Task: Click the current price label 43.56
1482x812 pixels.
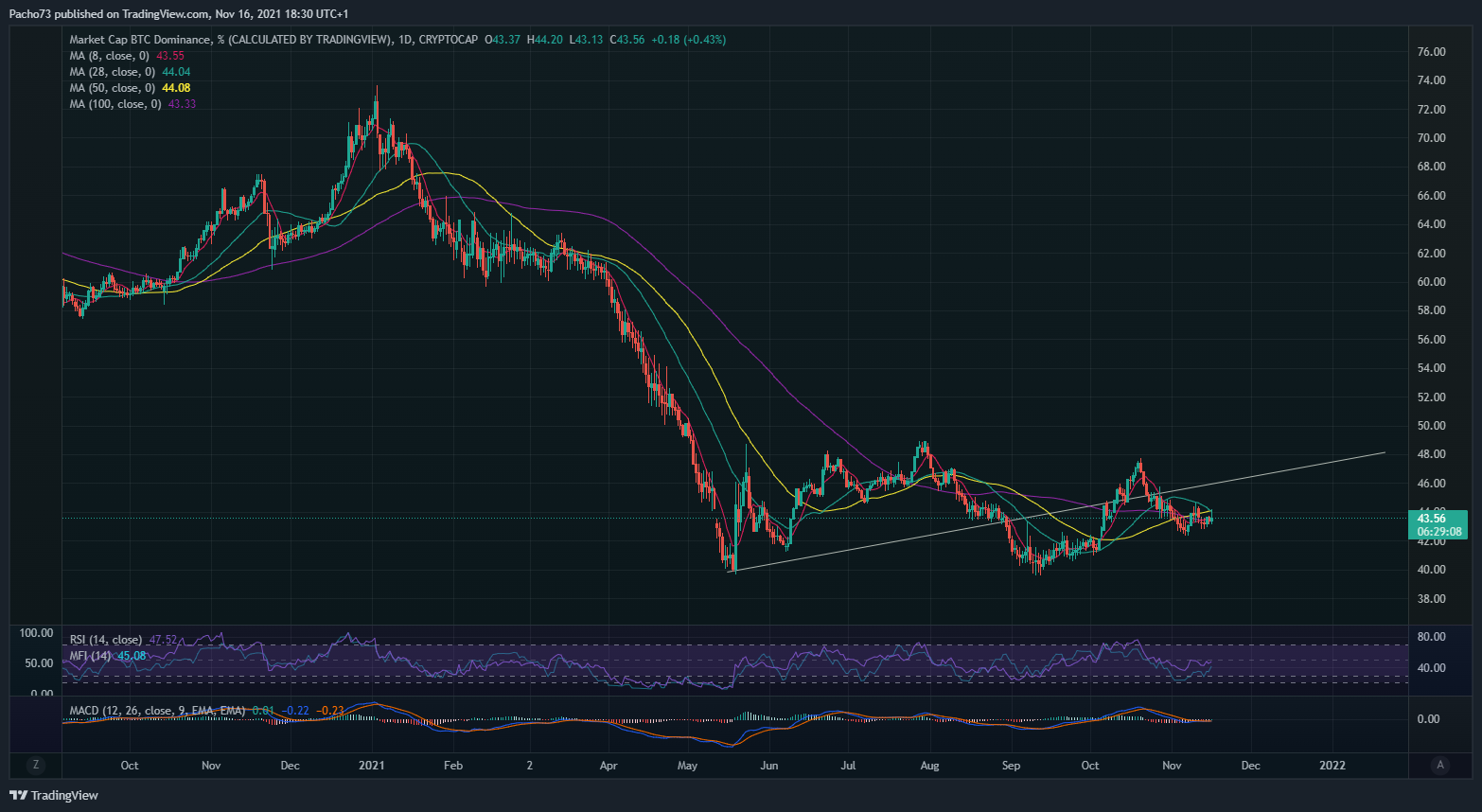Action: pos(1431,518)
